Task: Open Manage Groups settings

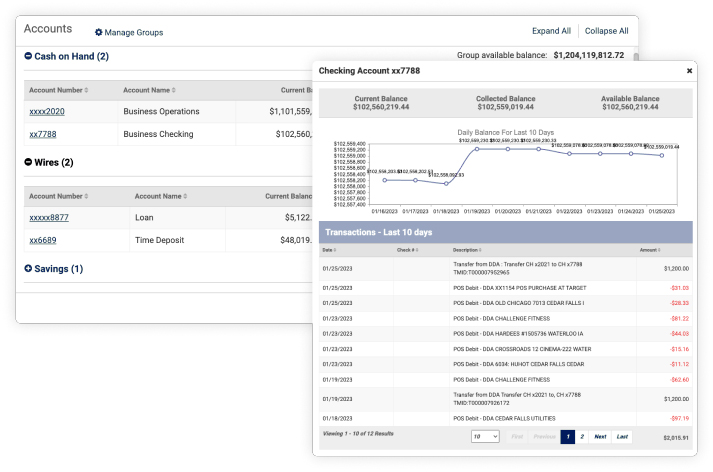Action: pyautogui.click(x=129, y=32)
